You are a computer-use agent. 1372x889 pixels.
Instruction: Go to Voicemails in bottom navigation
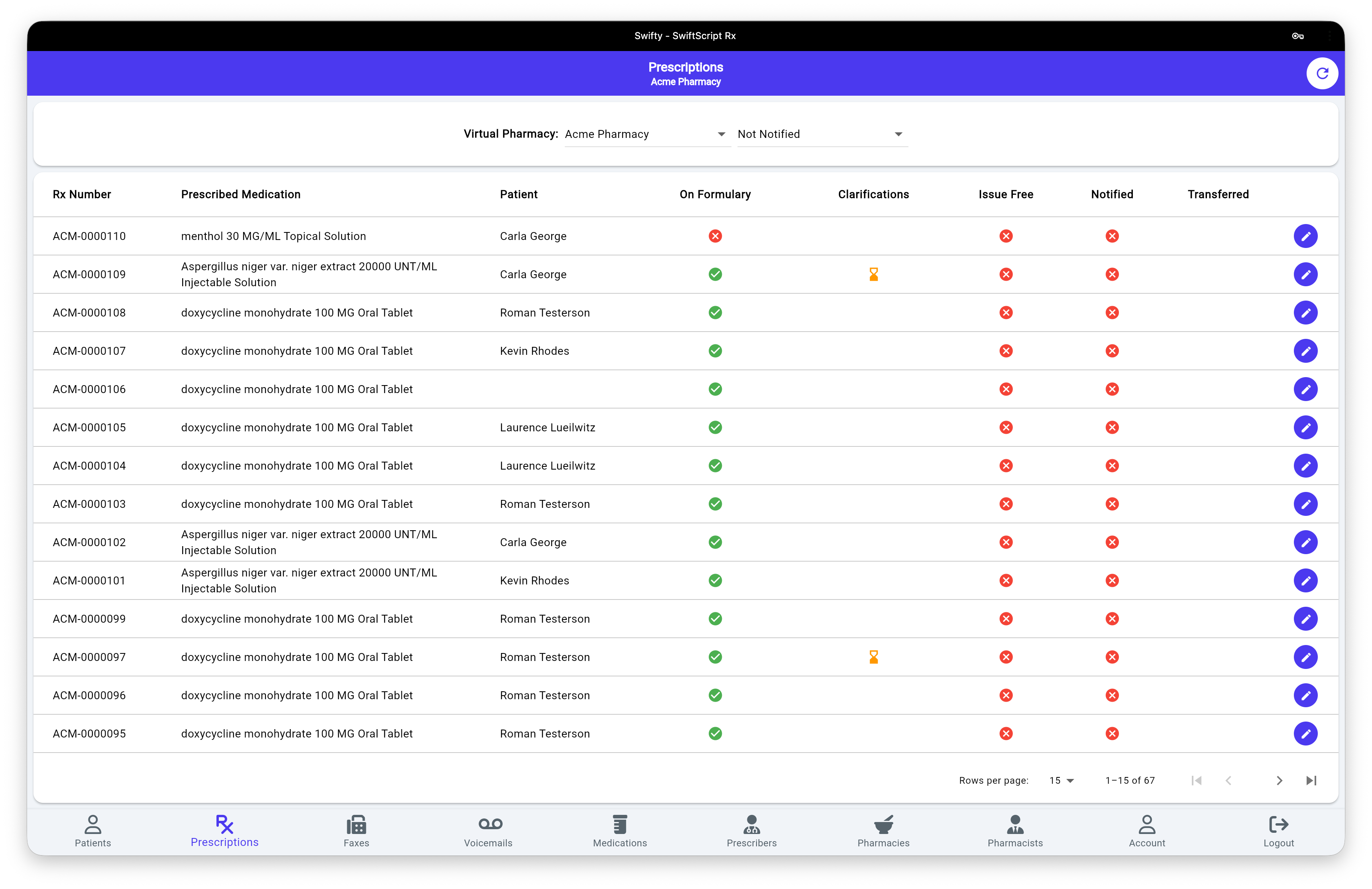pyautogui.click(x=488, y=830)
